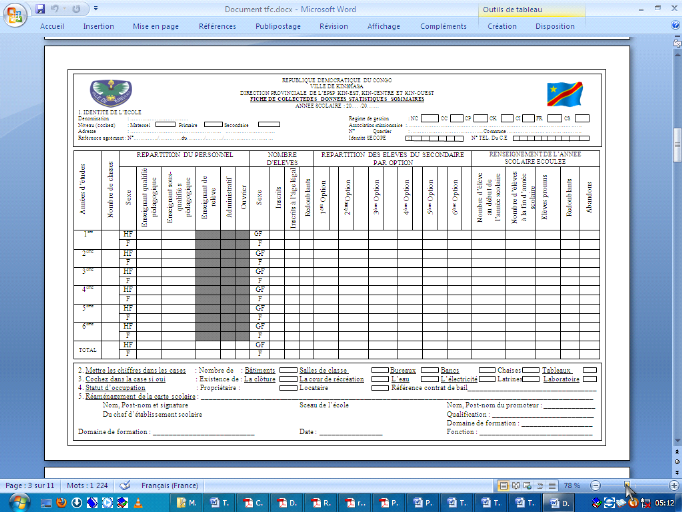Open the Accueil ribbon tab
682x512 pixels.
[52, 26]
